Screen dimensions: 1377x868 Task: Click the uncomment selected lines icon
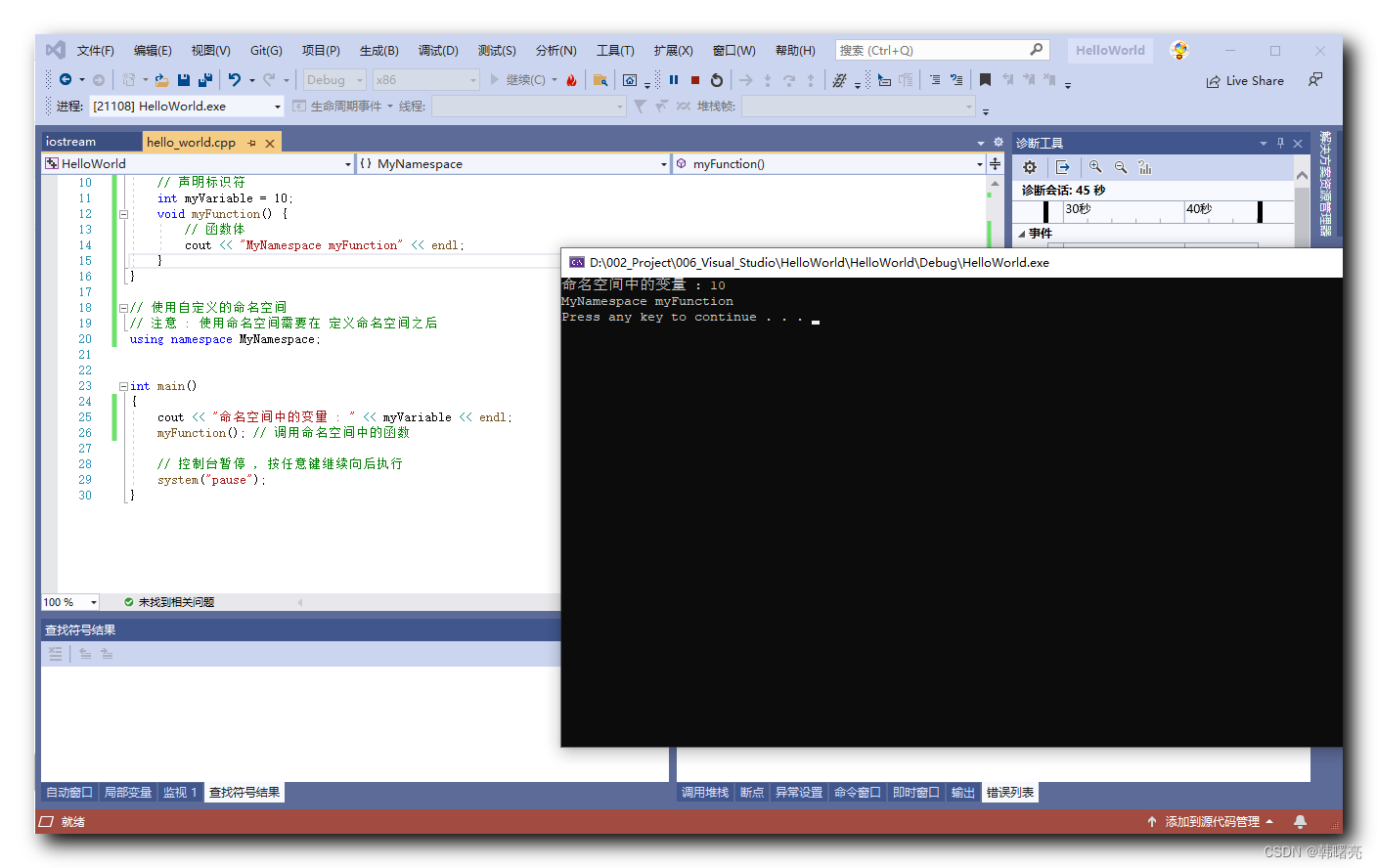(x=956, y=80)
